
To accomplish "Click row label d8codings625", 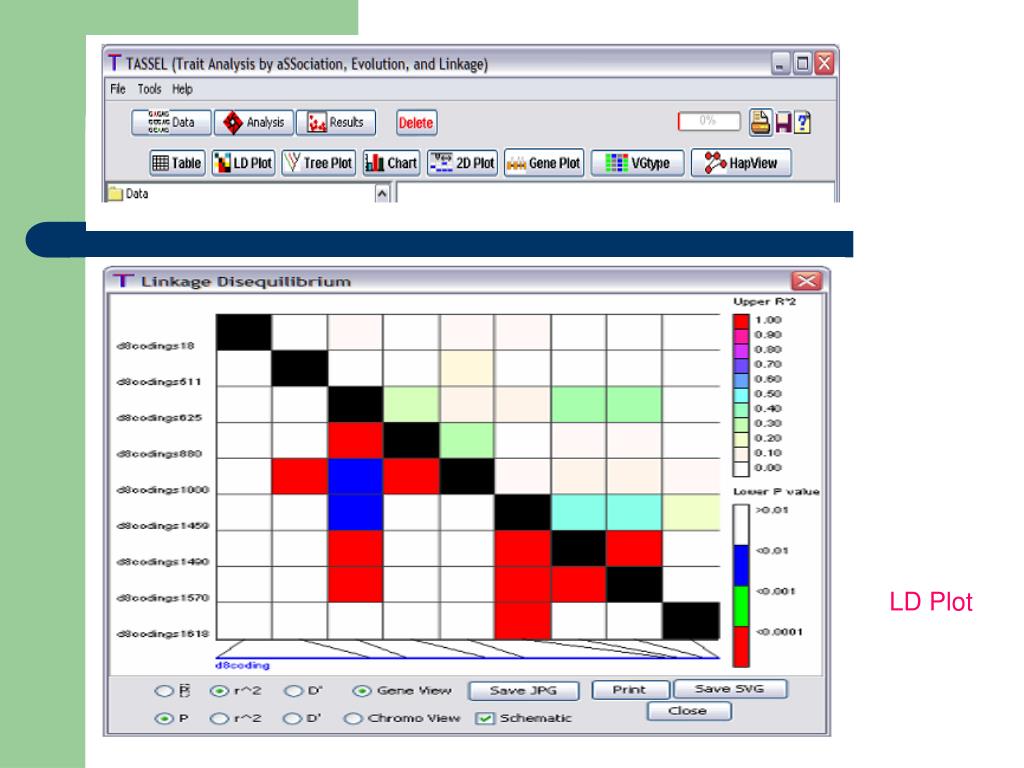I will point(159,418).
